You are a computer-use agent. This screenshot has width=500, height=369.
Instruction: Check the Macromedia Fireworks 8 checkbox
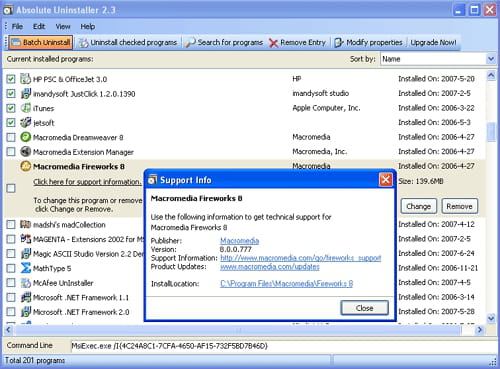pos(11,188)
